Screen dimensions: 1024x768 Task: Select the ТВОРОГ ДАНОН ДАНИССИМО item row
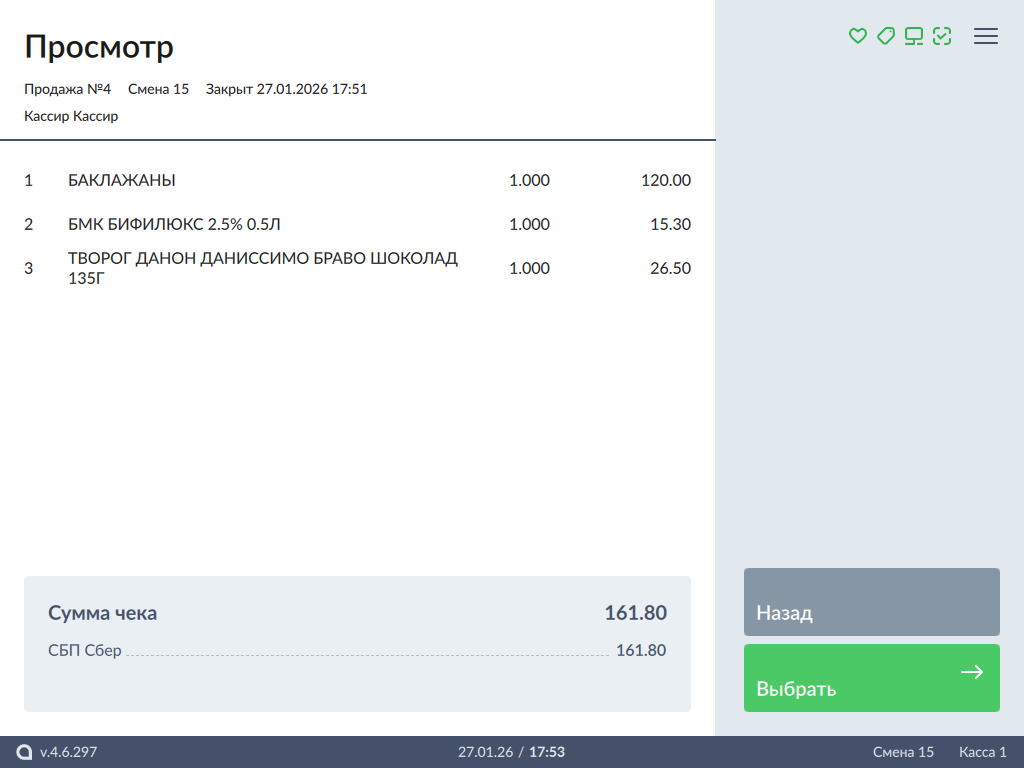(x=262, y=268)
